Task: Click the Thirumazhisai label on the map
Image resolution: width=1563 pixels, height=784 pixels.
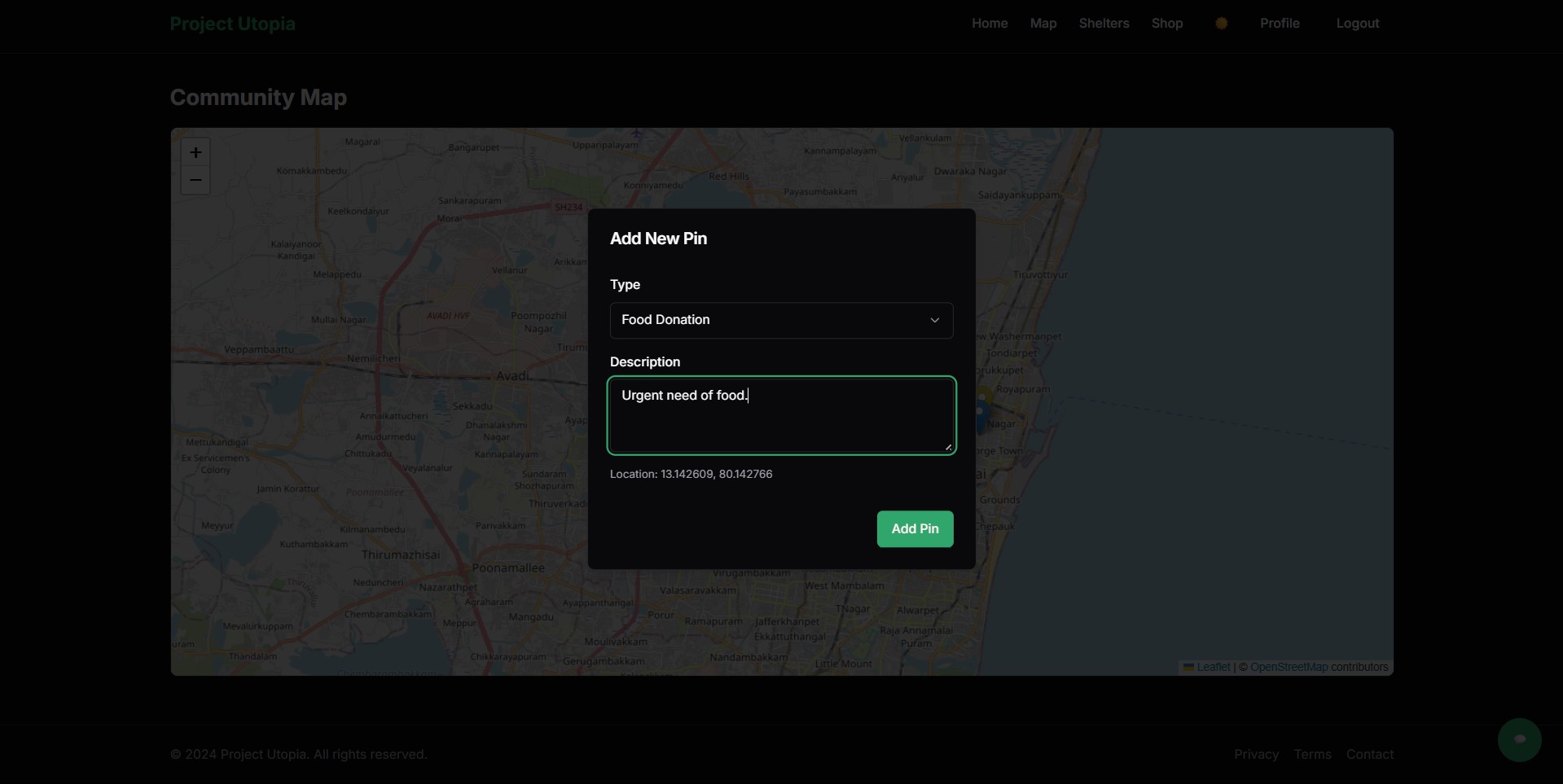Action: tap(401, 554)
